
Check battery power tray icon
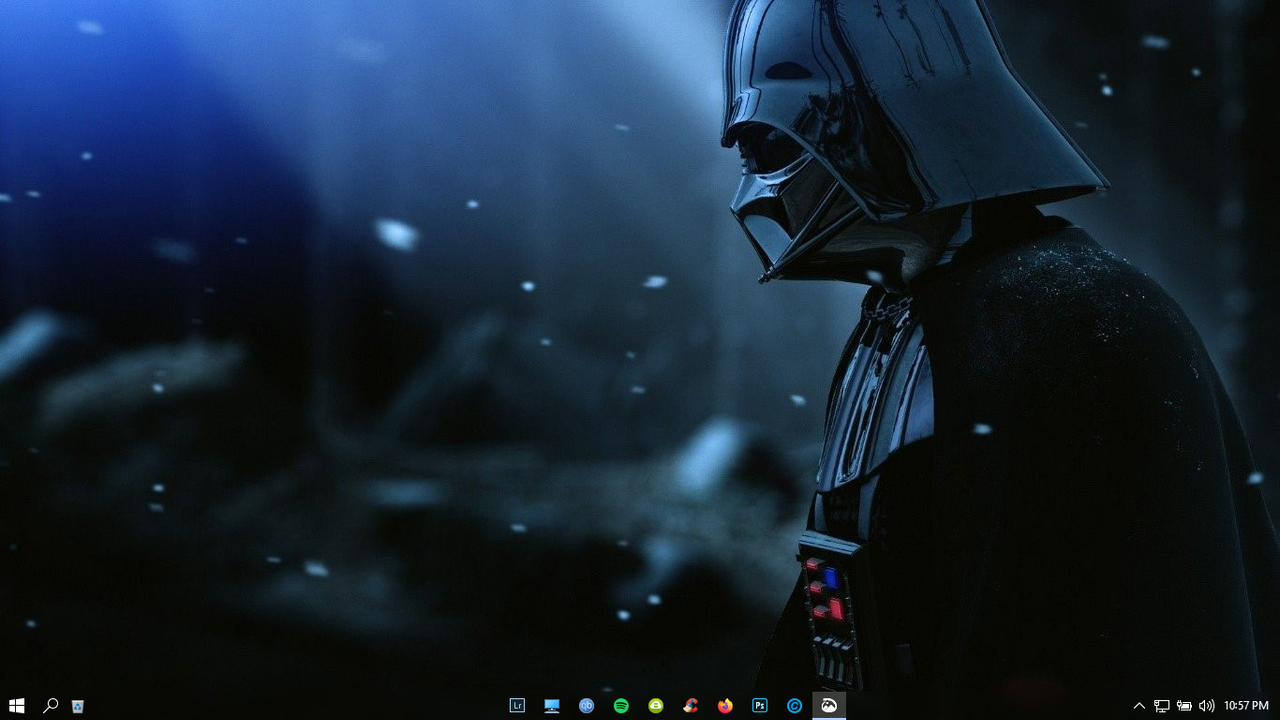click(1184, 706)
